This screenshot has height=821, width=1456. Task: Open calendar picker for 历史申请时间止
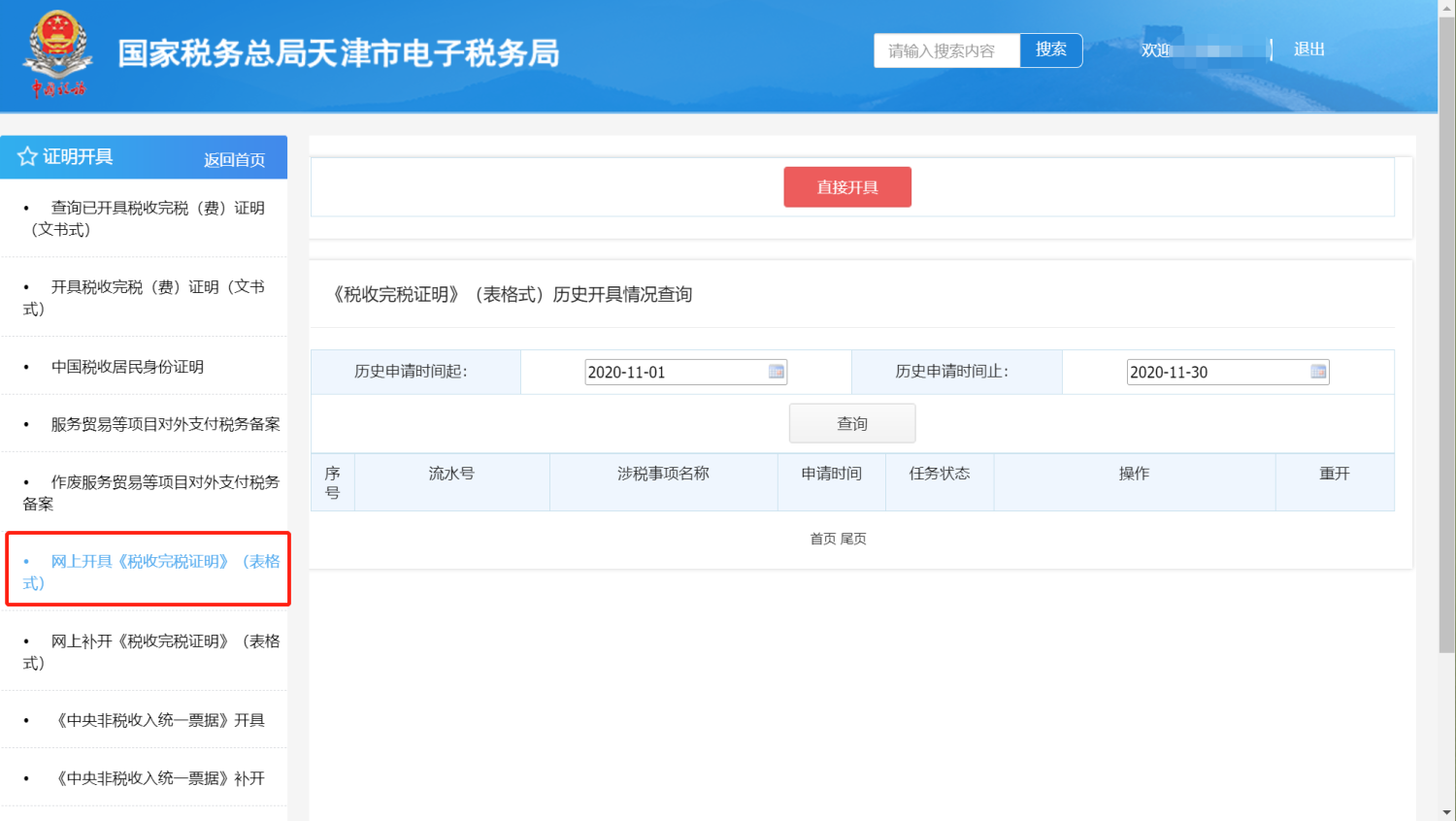[x=1318, y=372]
